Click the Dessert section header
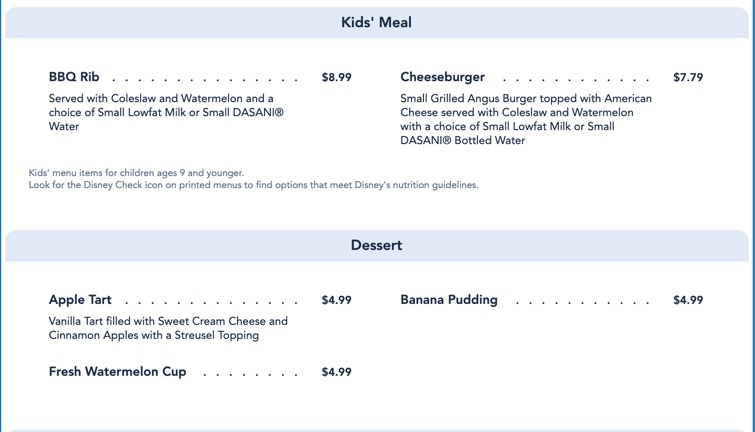The image size is (755, 432). 376,245
